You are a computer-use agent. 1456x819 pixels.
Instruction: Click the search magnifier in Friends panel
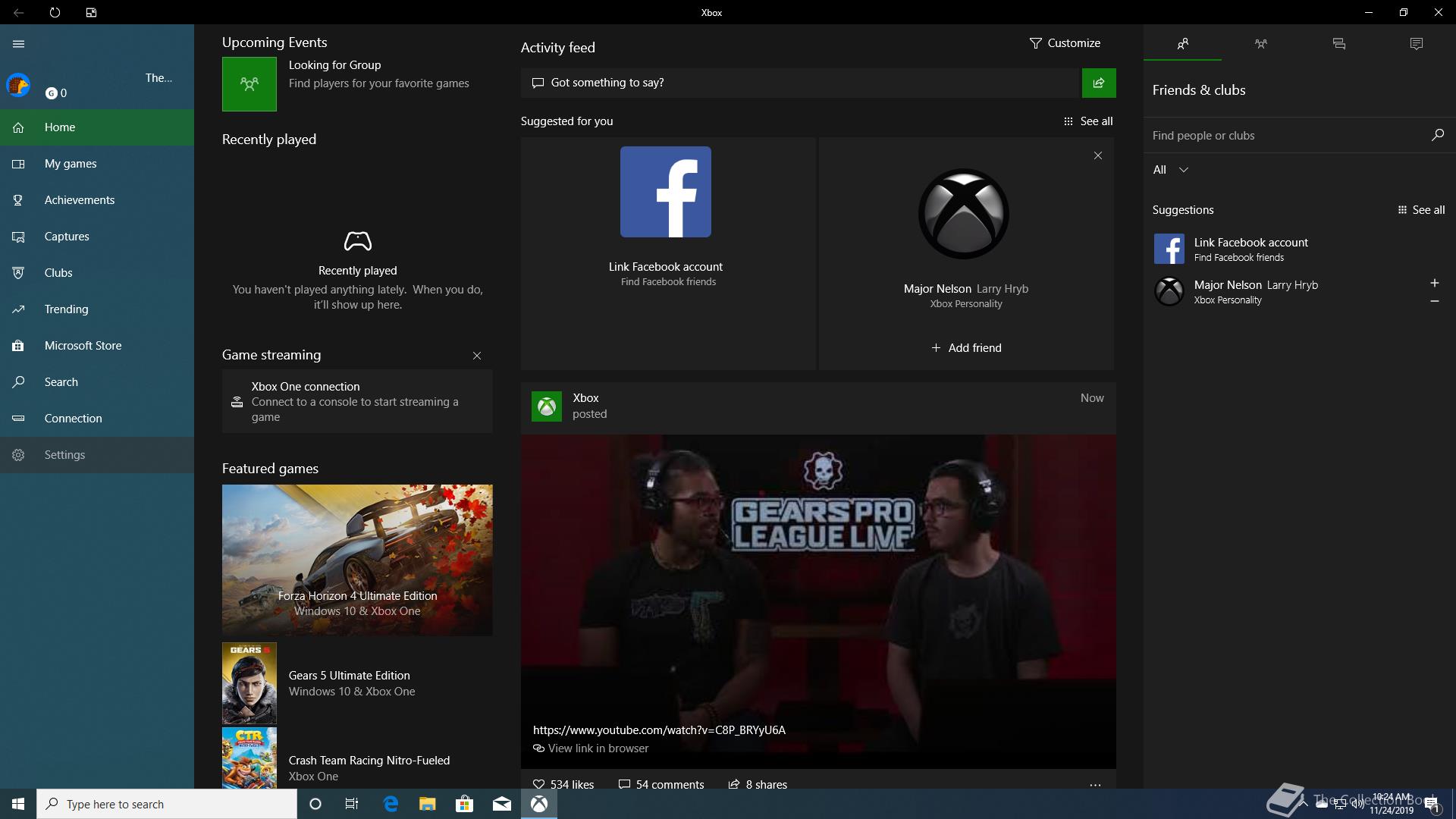pos(1437,135)
